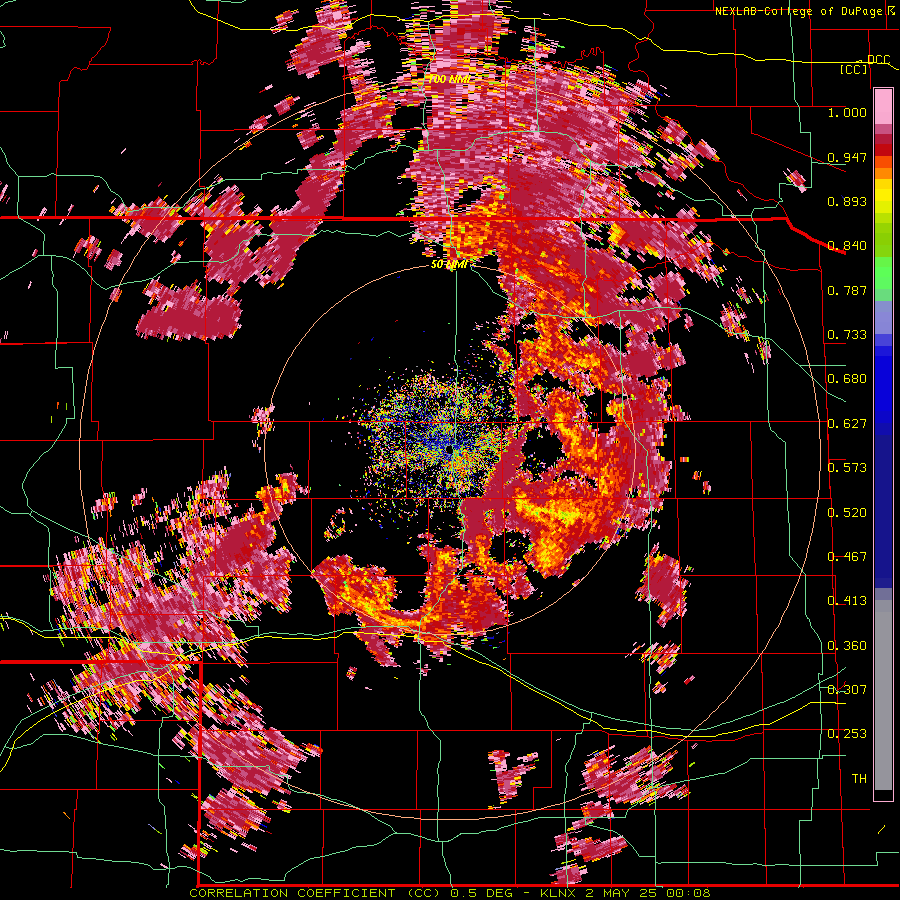
Task: Select the 0.360 legend value
Action: [847, 646]
